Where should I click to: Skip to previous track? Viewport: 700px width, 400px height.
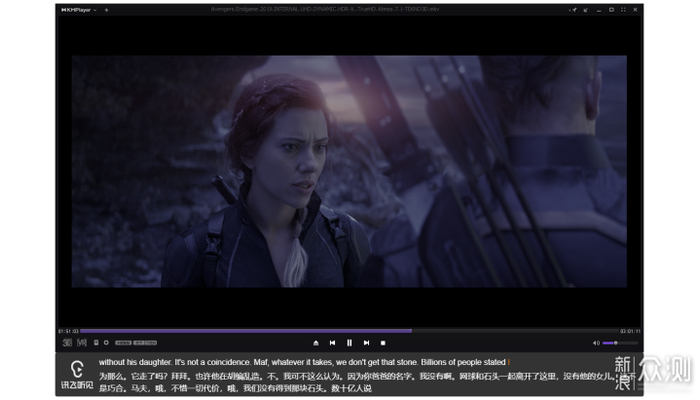click(333, 343)
